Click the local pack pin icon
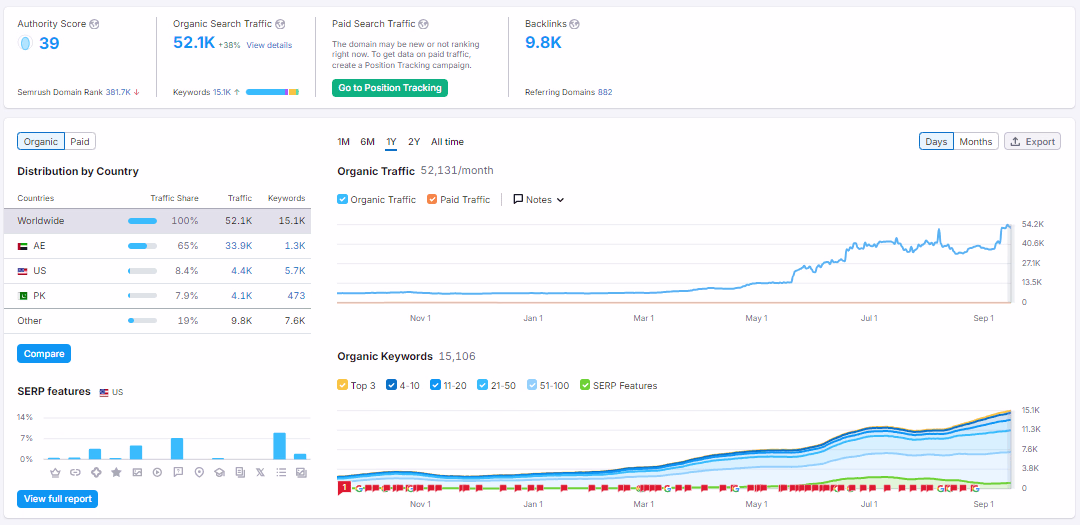Screen dimensions: 1080x525 click(198, 472)
